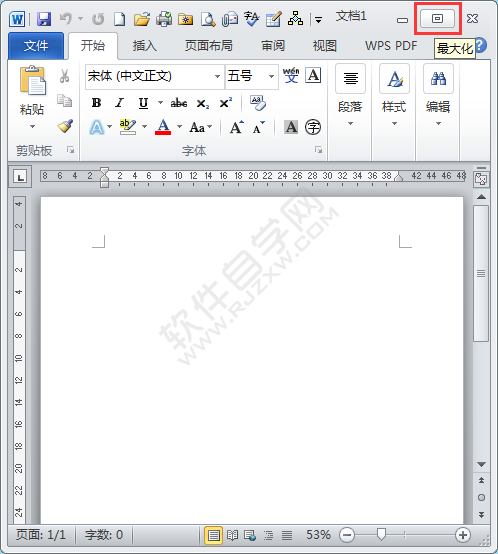
Task: Apply superscript formatting
Action: point(226,102)
